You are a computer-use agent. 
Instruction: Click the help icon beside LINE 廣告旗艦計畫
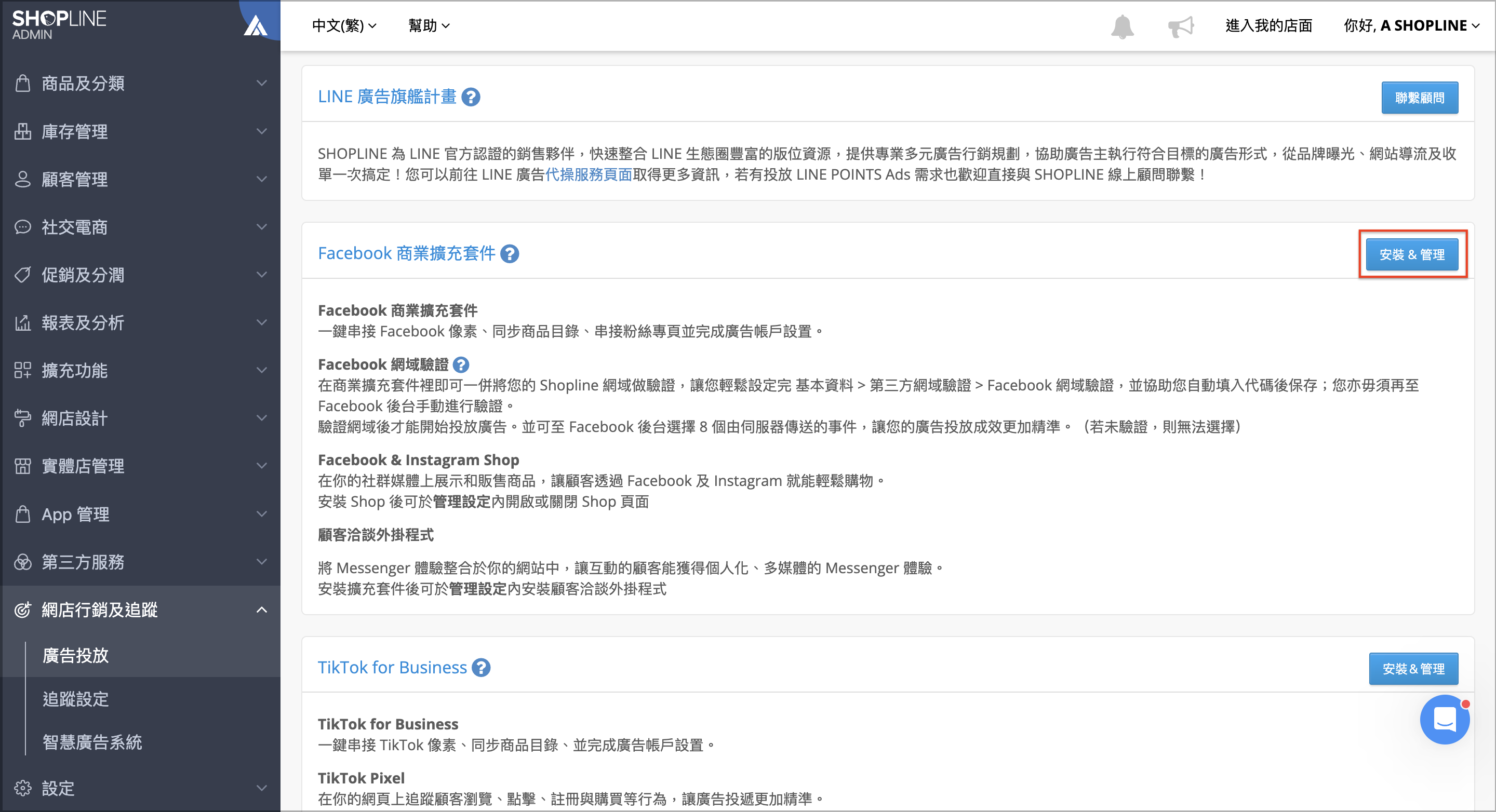click(x=472, y=97)
